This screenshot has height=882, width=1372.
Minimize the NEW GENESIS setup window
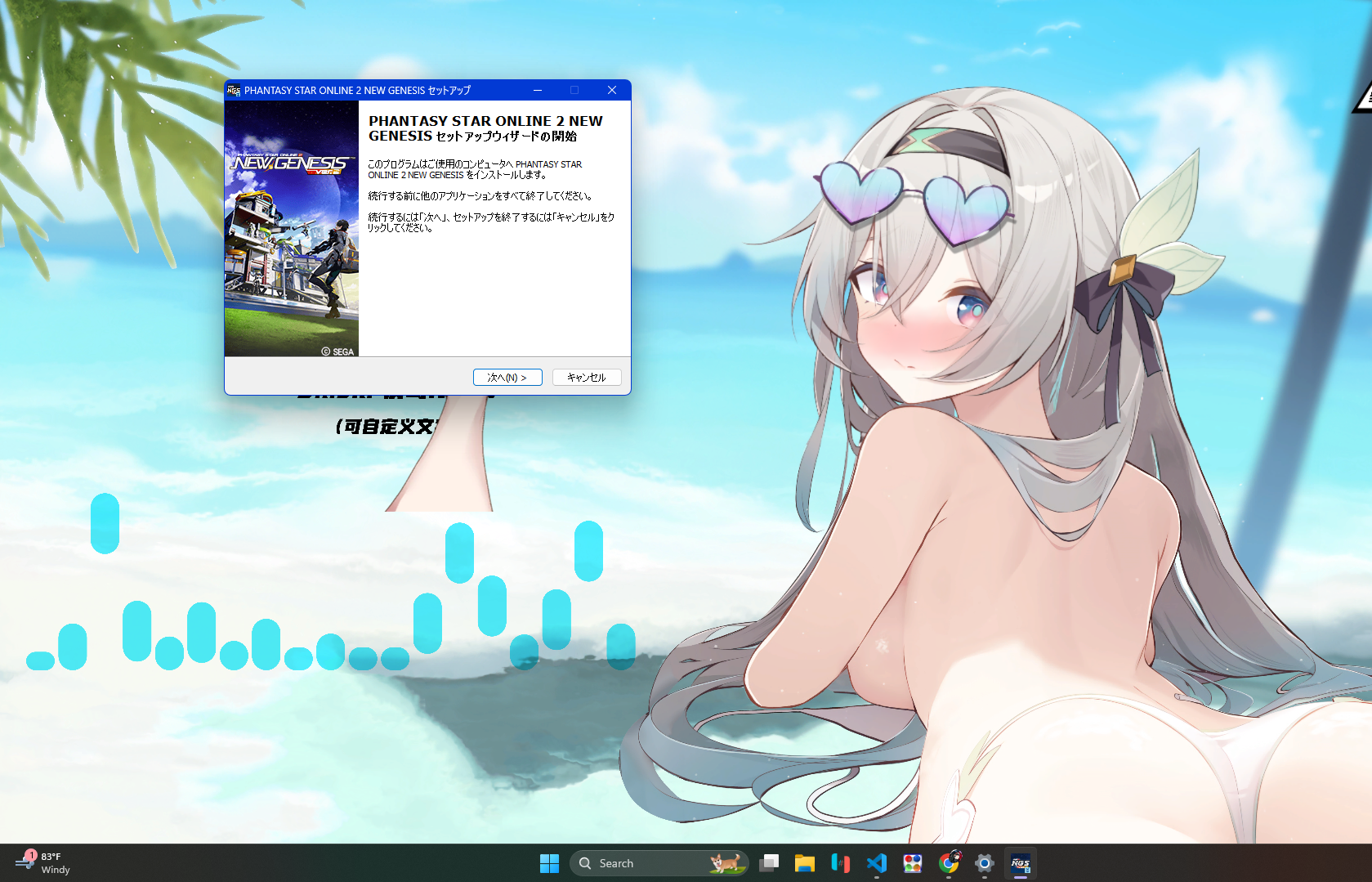click(x=538, y=90)
